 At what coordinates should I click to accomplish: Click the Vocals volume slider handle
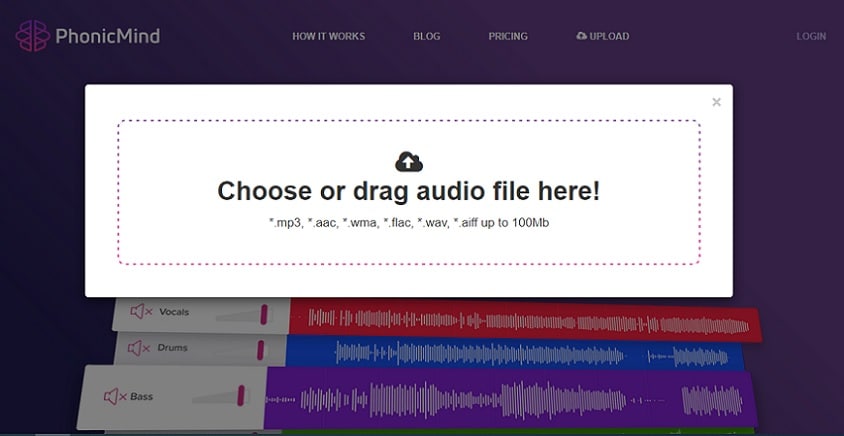[x=264, y=314]
